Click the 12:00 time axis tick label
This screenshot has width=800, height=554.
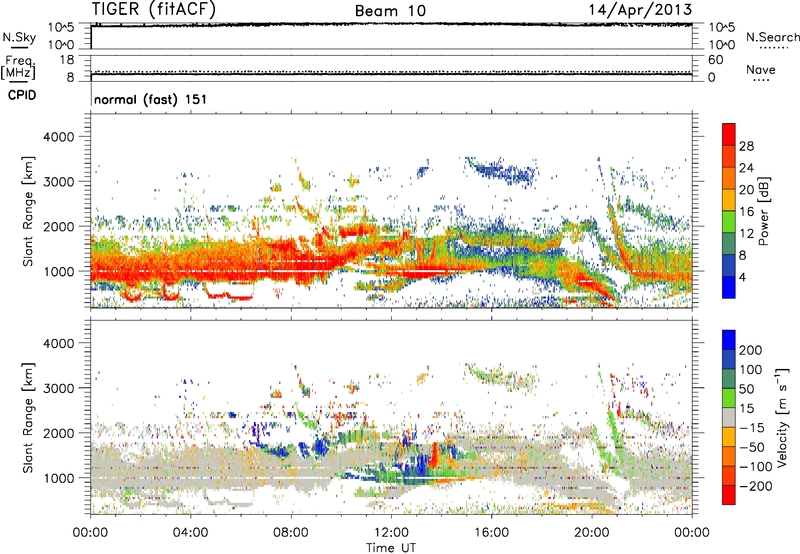391,533
